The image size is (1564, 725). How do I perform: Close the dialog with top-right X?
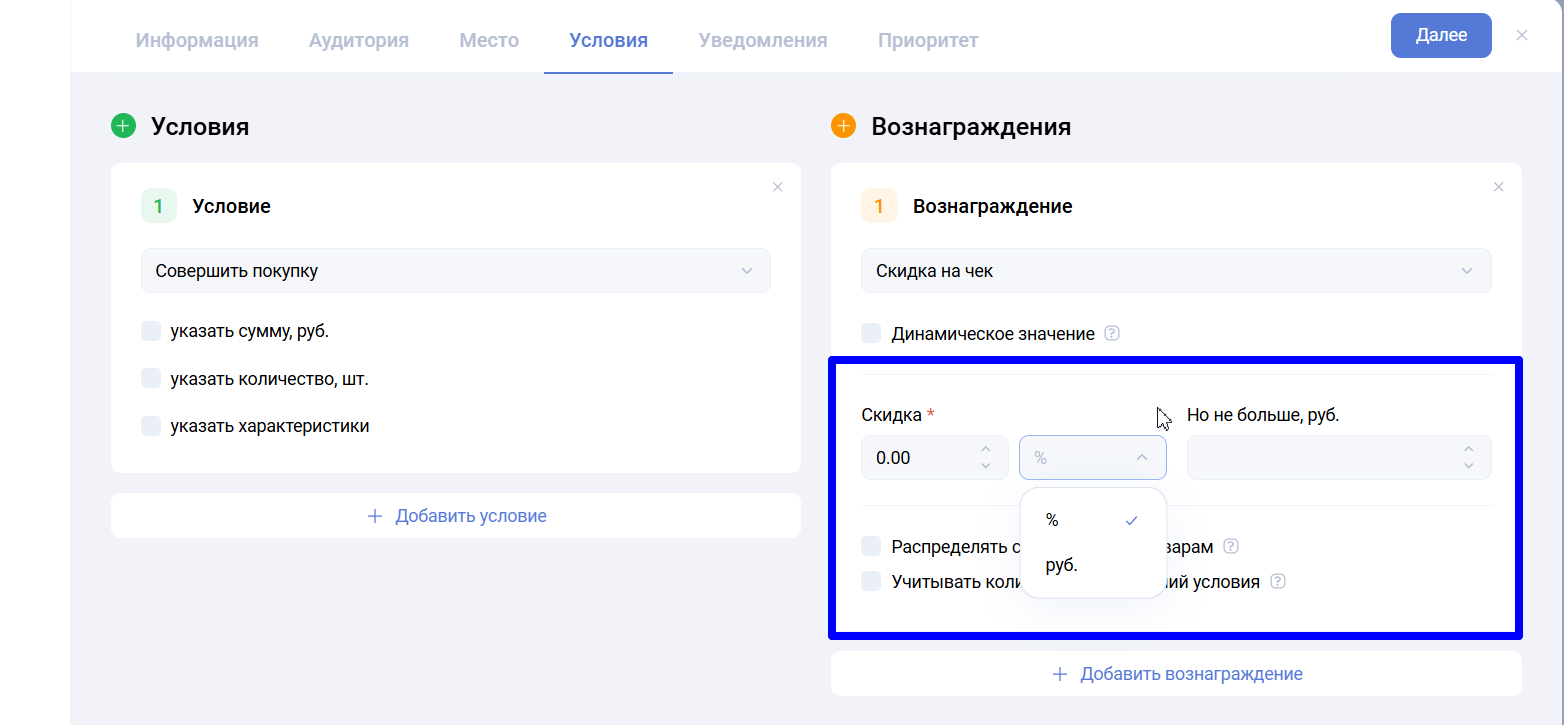point(1522,35)
